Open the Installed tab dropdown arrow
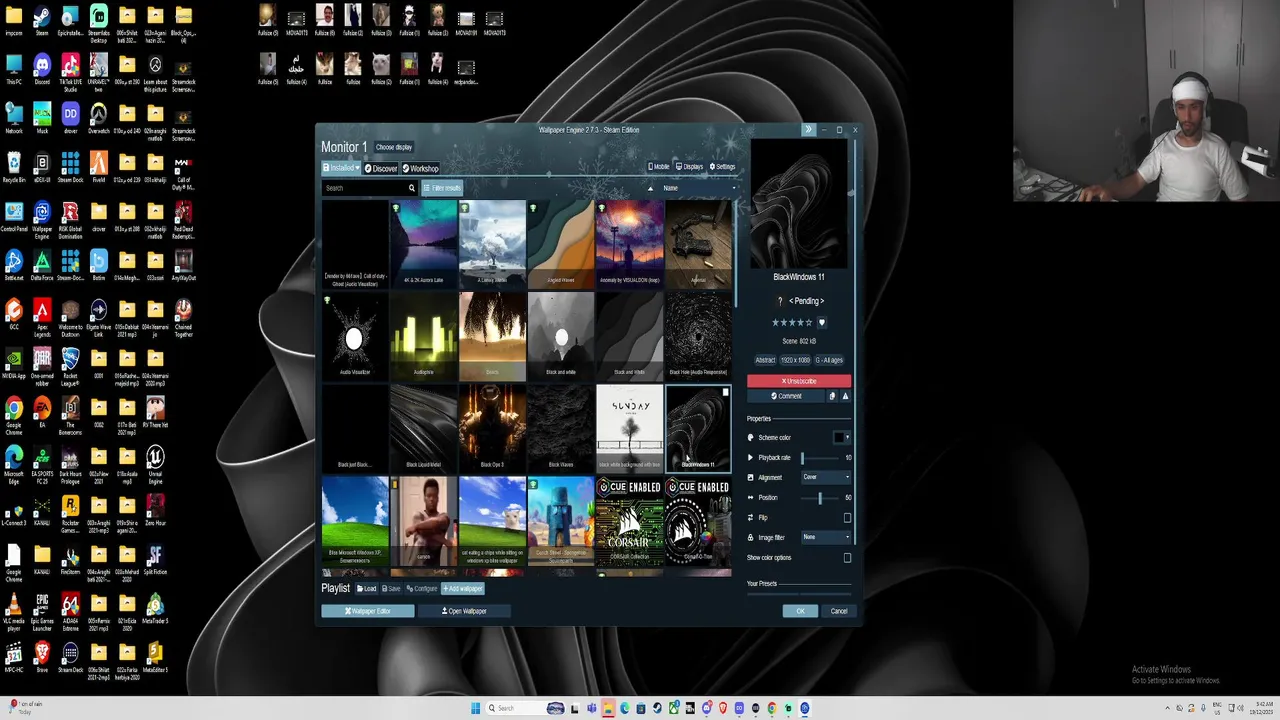Image resolution: width=1280 pixels, height=720 pixels. point(356,168)
